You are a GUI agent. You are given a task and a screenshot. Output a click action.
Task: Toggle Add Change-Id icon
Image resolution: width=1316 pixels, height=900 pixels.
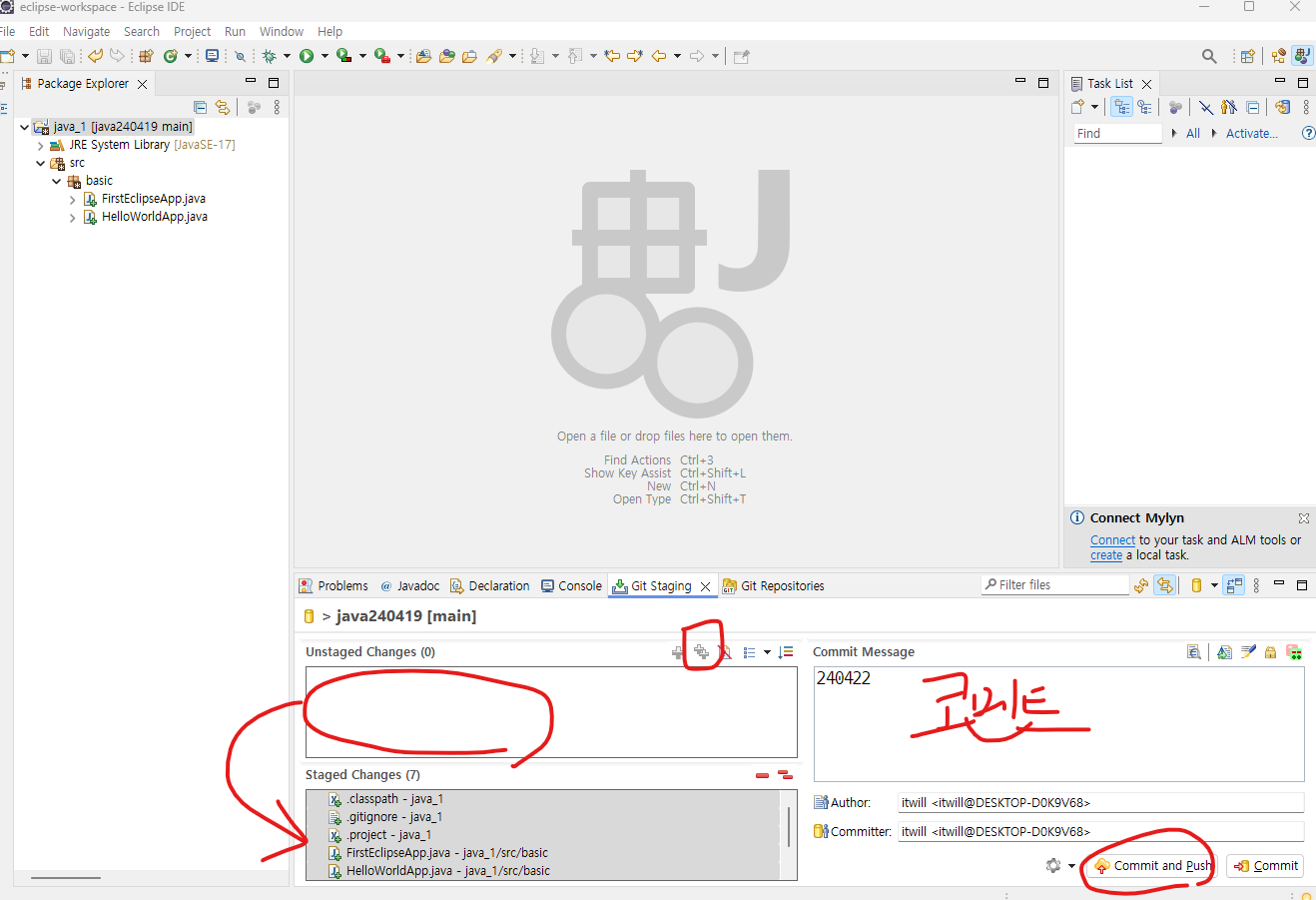pyautogui.click(x=1294, y=652)
